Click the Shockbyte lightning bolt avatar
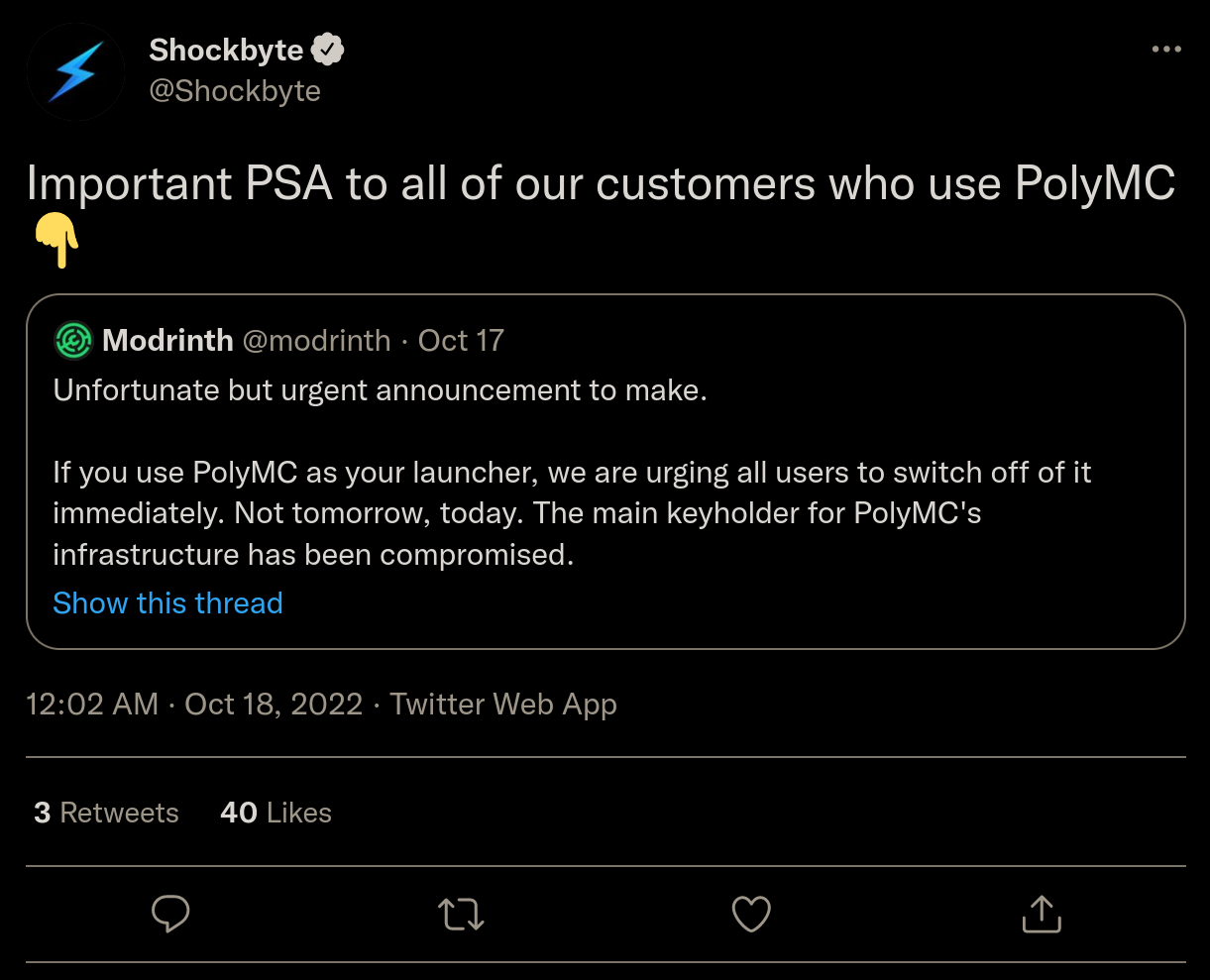The height and width of the screenshot is (980, 1210). [75, 71]
